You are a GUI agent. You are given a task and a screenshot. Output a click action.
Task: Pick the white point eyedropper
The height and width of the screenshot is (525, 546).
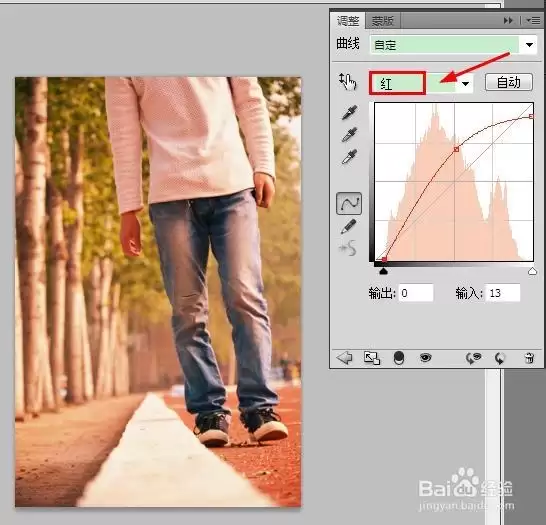click(349, 157)
